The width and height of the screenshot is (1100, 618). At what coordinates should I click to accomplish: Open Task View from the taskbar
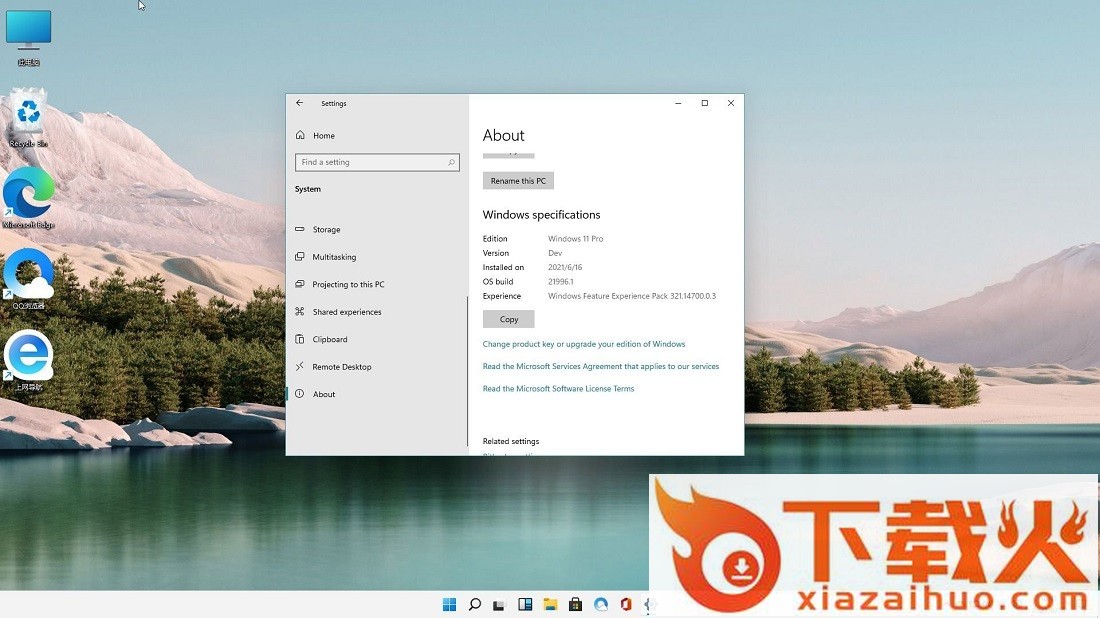coord(499,604)
